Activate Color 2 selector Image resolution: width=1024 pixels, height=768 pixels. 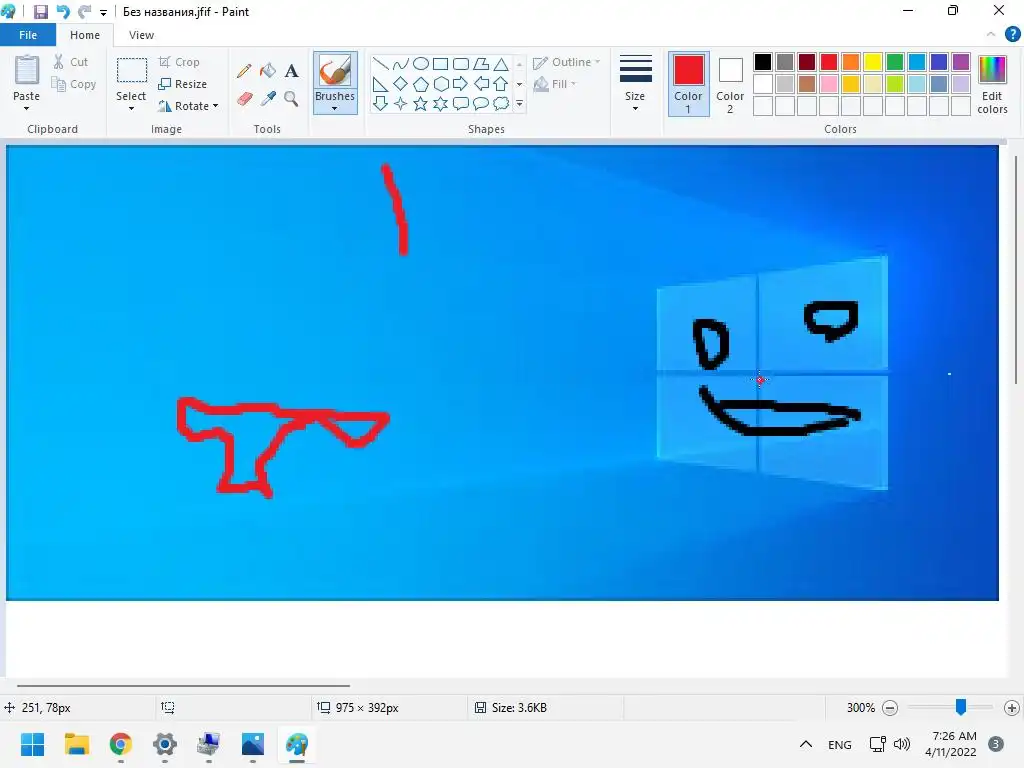tap(730, 84)
